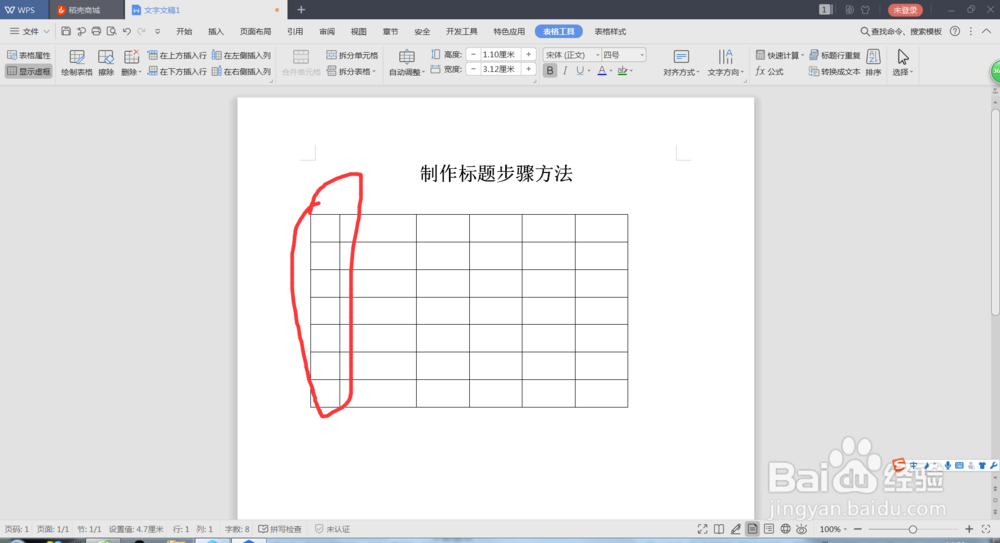
Task: Add a new document tab with plus
Action: click(301, 10)
